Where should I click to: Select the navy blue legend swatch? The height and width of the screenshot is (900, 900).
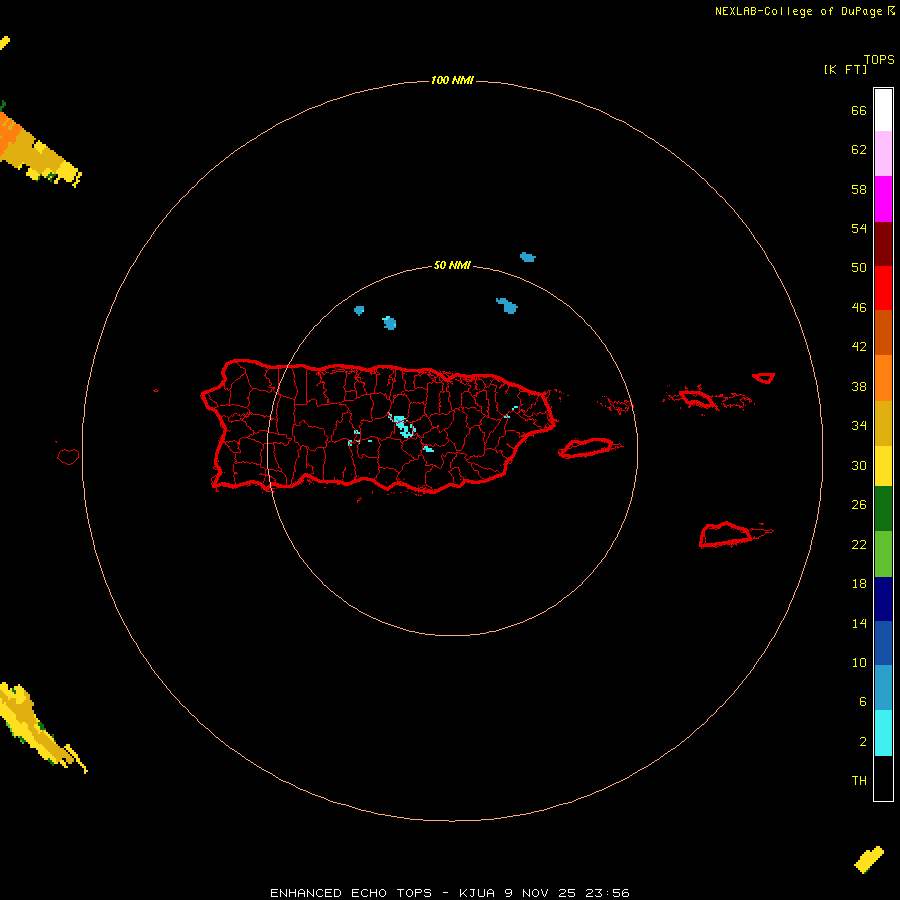click(x=883, y=599)
